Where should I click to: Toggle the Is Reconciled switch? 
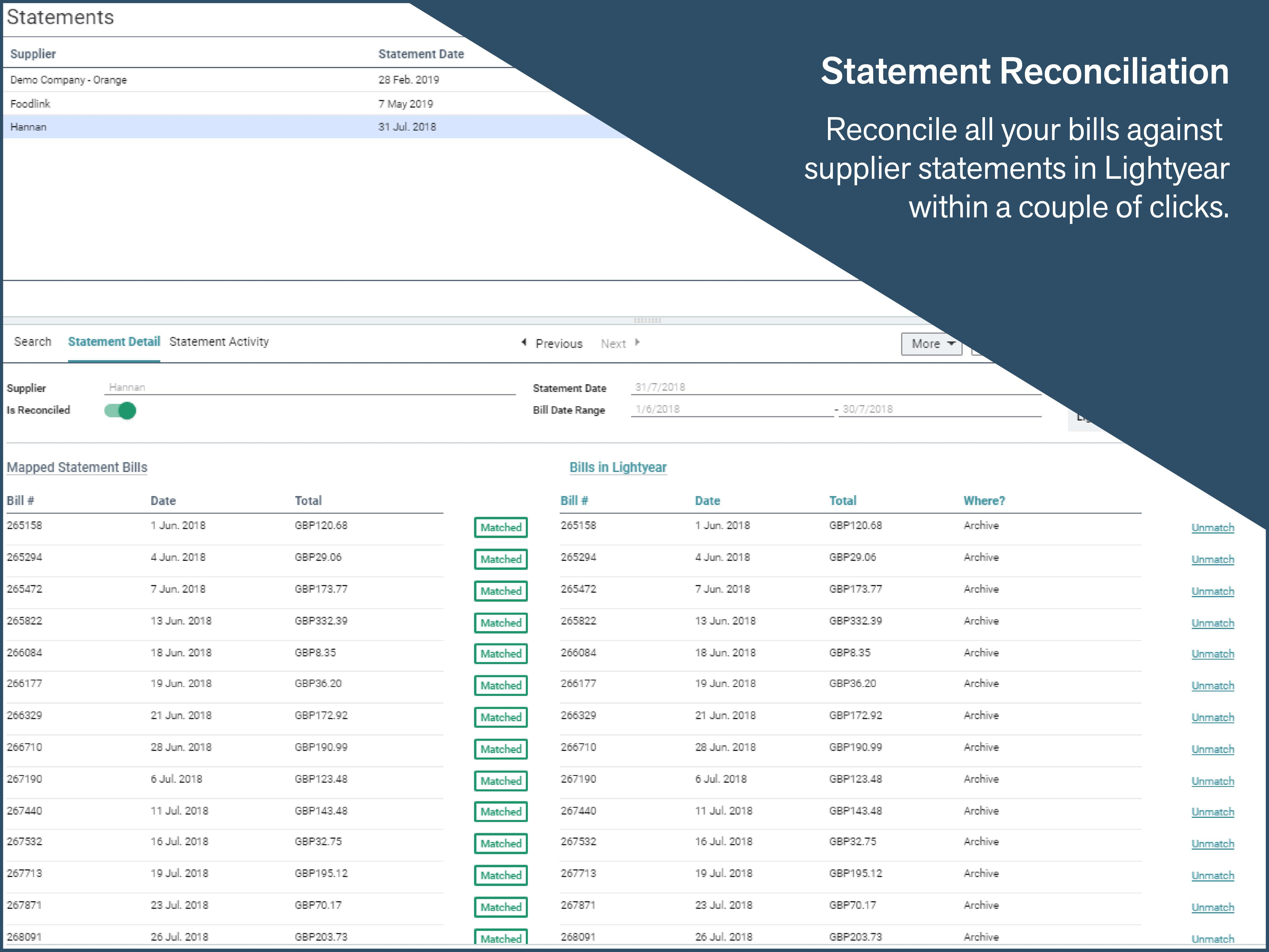pyautogui.click(x=120, y=411)
